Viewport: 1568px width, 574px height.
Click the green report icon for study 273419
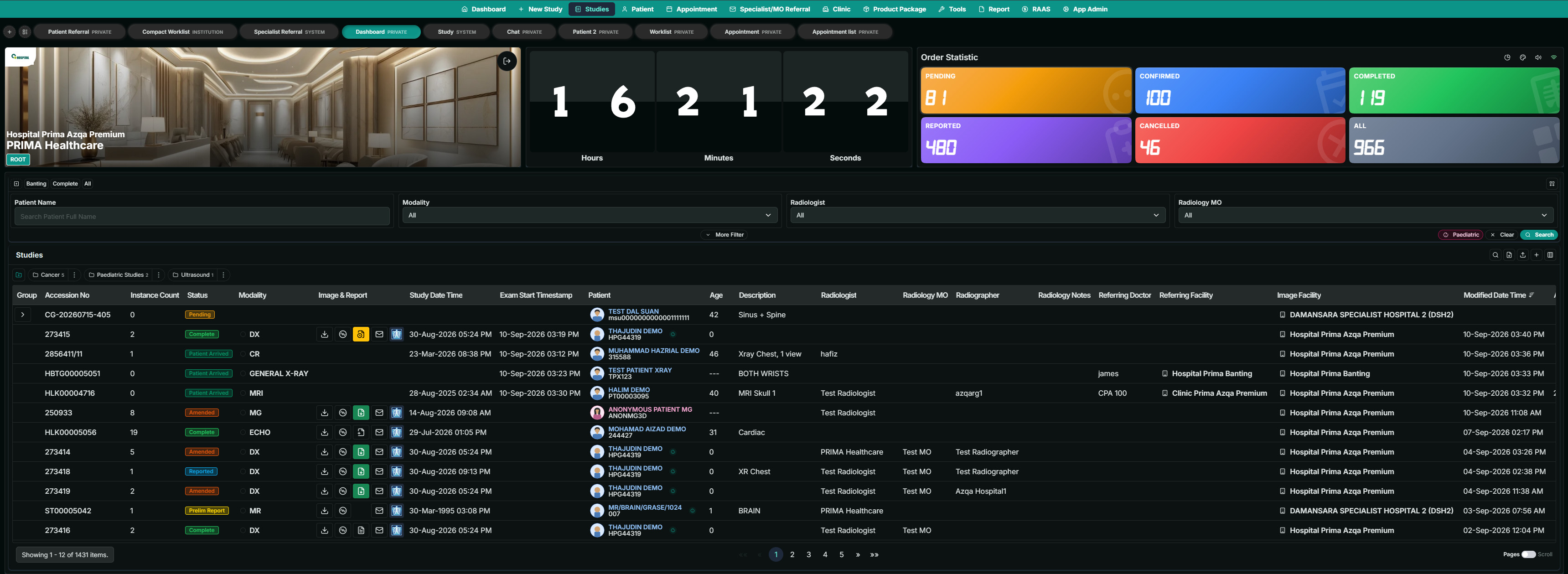[361, 491]
